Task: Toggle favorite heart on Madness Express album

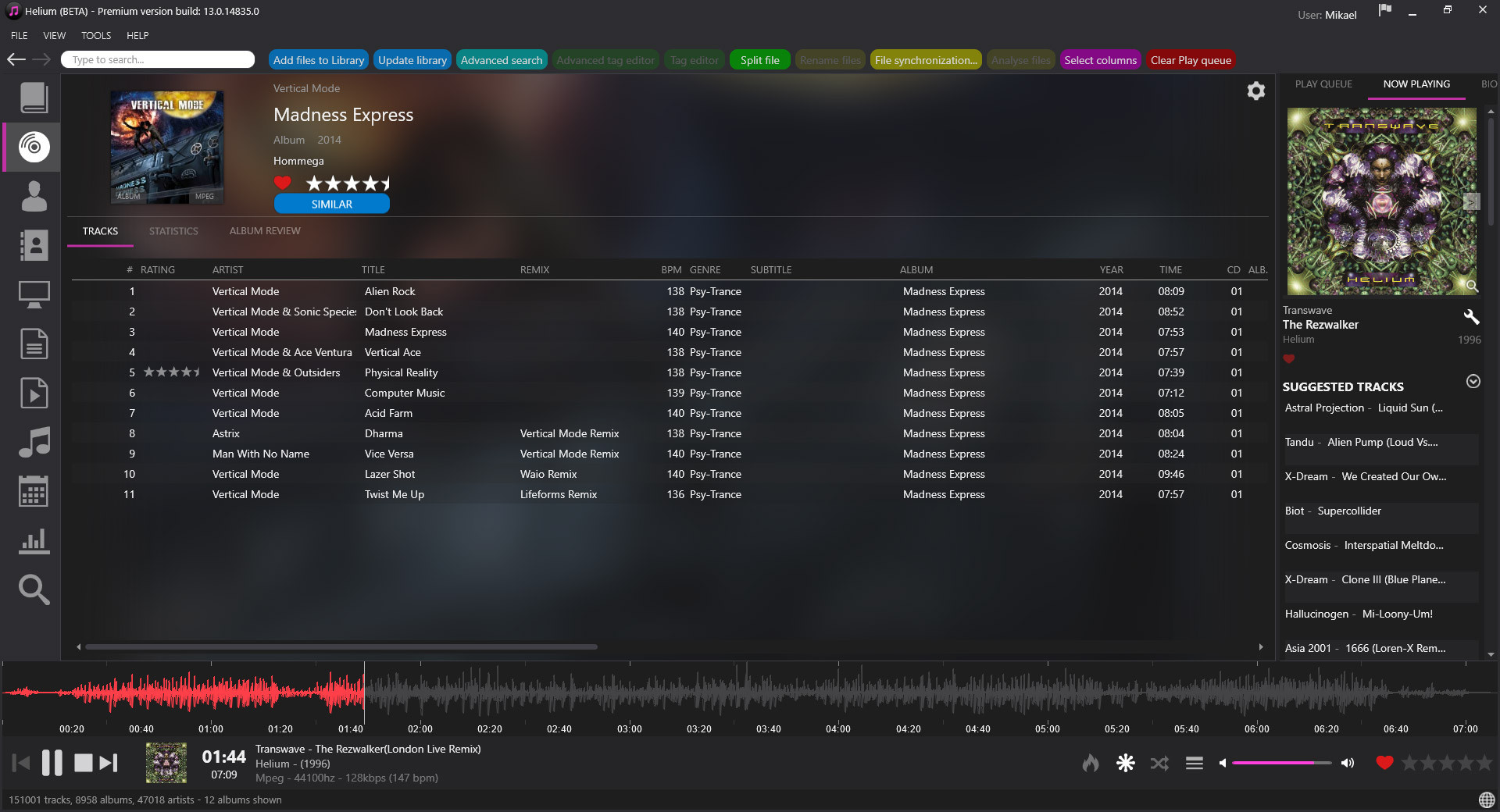Action: pyautogui.click(x=283, y=183)
